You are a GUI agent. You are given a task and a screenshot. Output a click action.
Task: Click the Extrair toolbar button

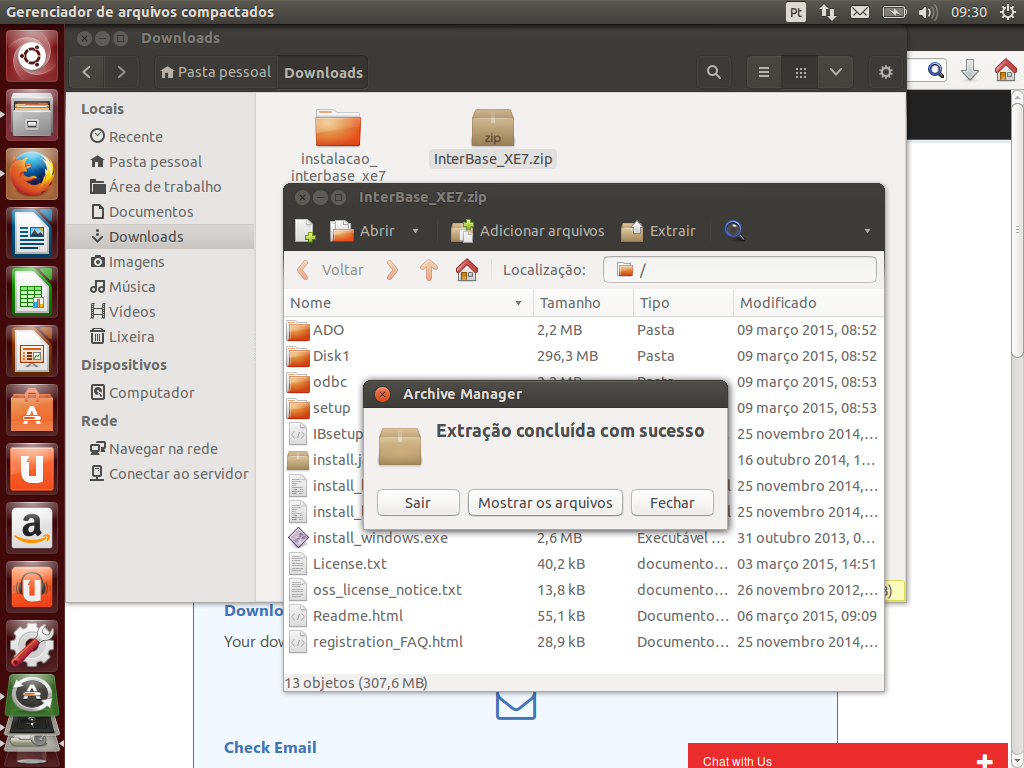tap(658, 231)
